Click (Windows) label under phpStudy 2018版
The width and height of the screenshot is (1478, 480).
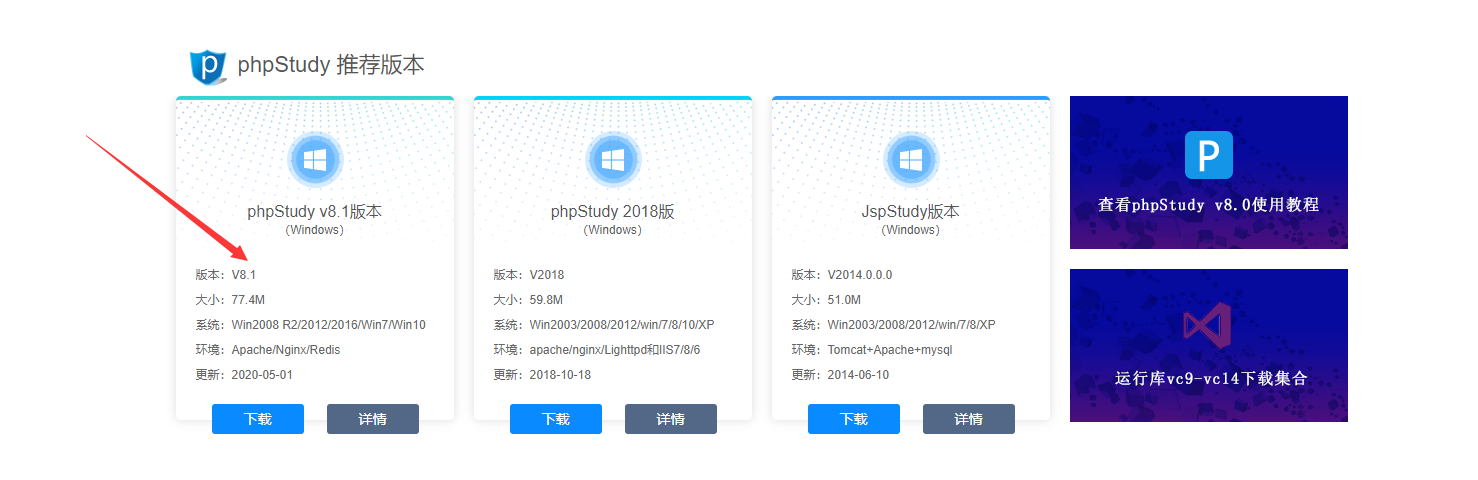613,230
